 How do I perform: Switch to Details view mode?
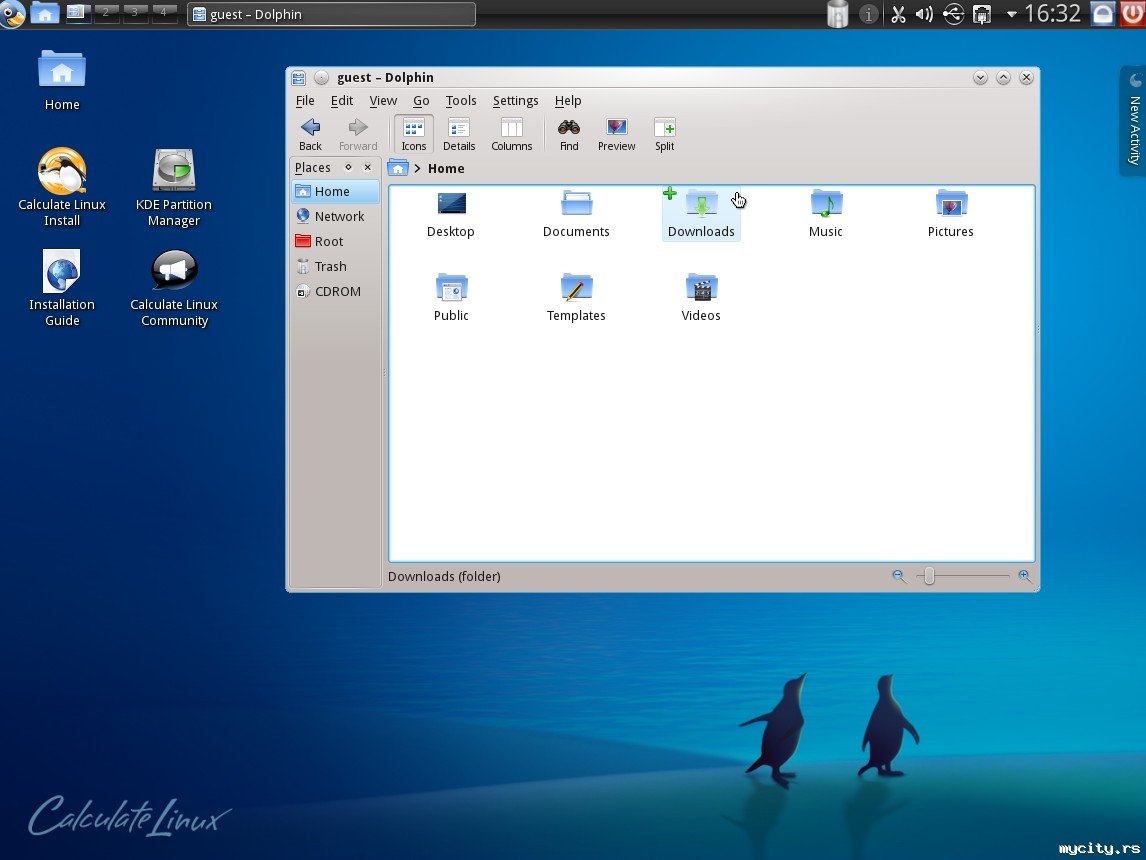[x=459, y=134]
